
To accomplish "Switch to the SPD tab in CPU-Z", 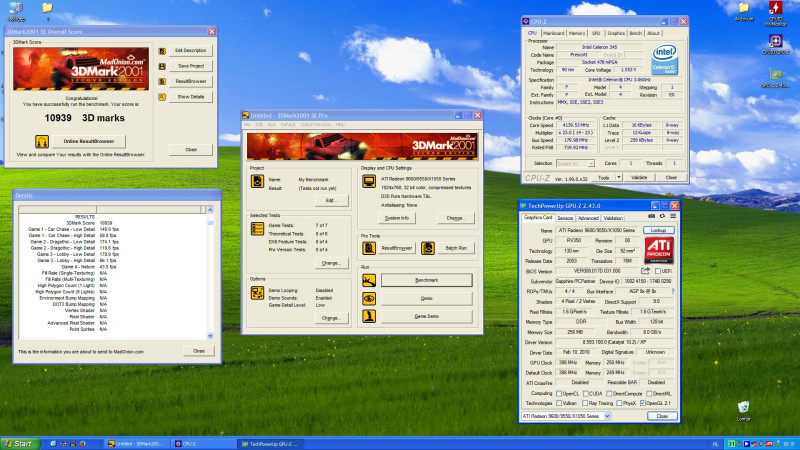I will 596,33.
